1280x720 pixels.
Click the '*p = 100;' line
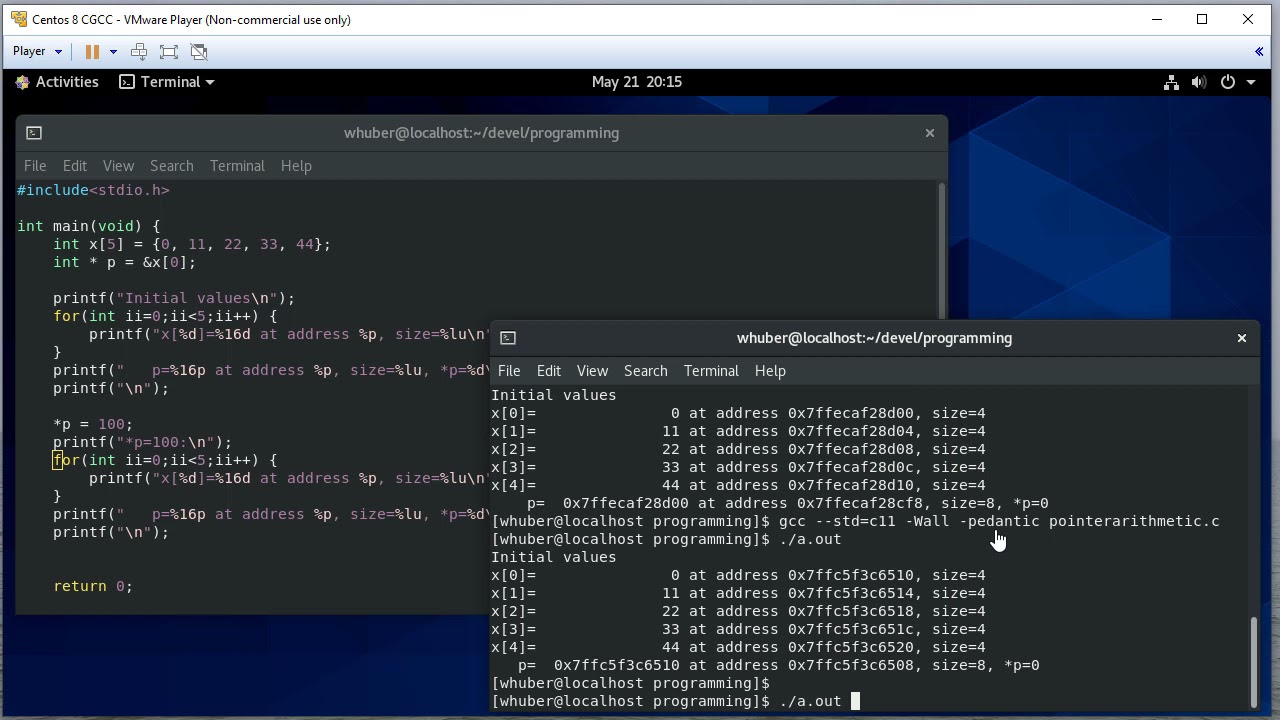[x=93, y=424]
